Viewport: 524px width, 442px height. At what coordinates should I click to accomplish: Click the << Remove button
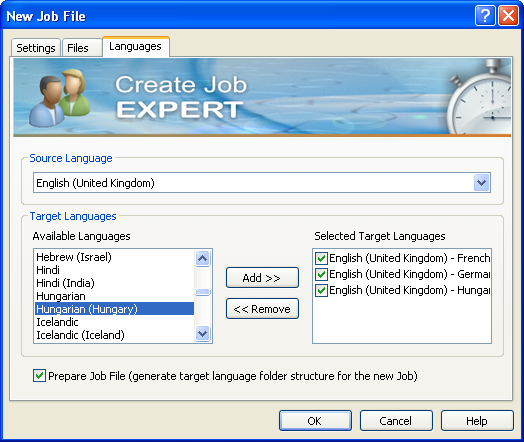[262, 309]
